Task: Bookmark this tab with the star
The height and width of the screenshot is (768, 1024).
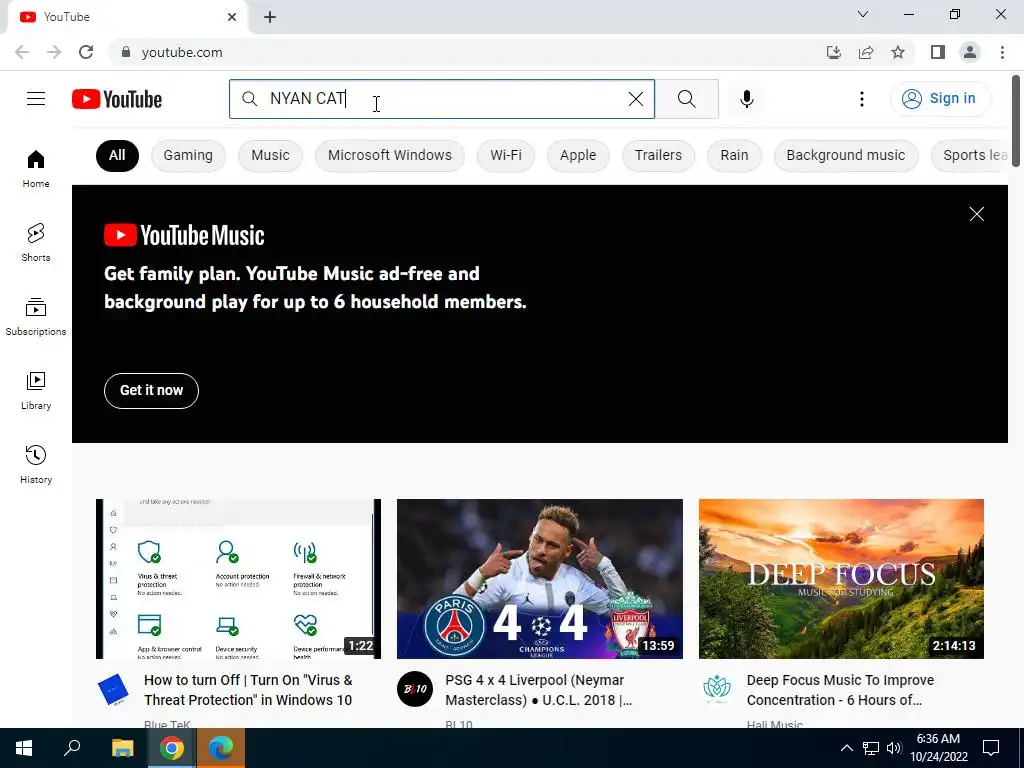Action: coord(898,52)
